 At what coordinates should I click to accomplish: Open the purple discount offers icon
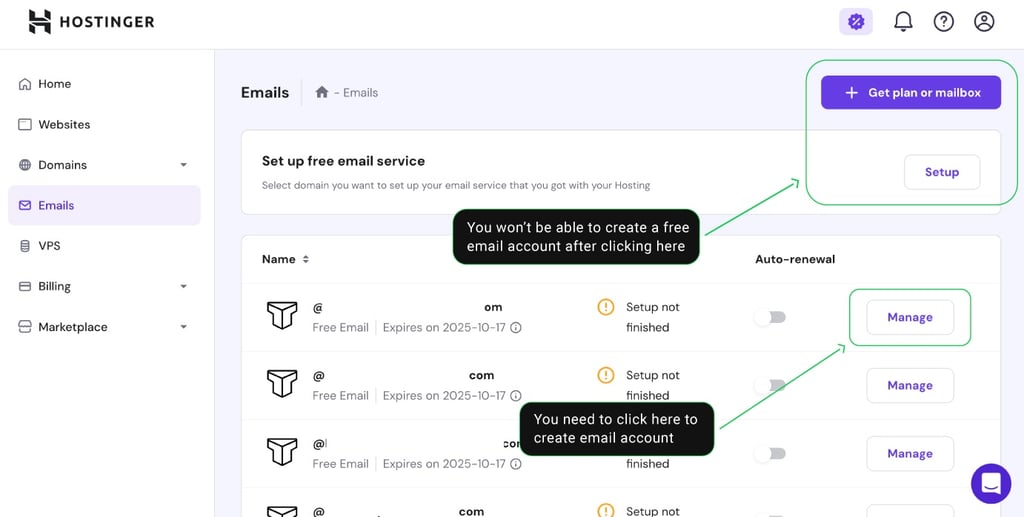pyautogui.click(x=856, y=22)
